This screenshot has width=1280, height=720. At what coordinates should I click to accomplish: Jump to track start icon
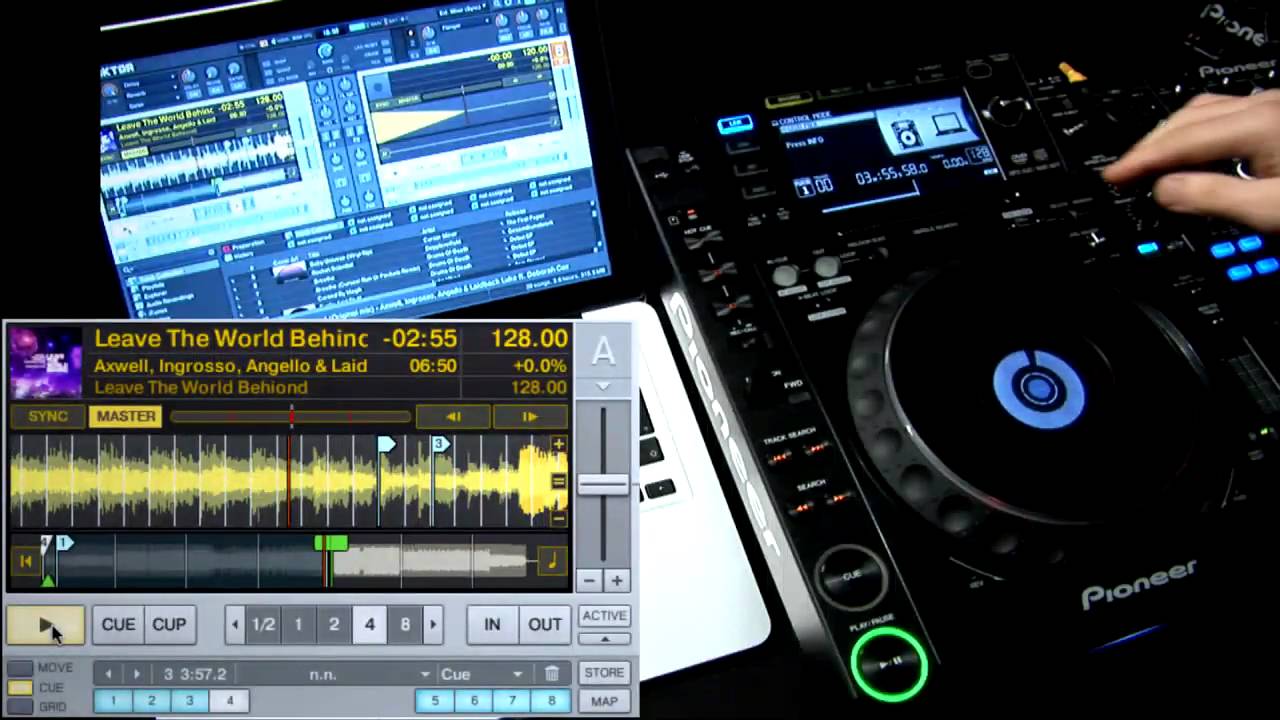tap(25, 561)
